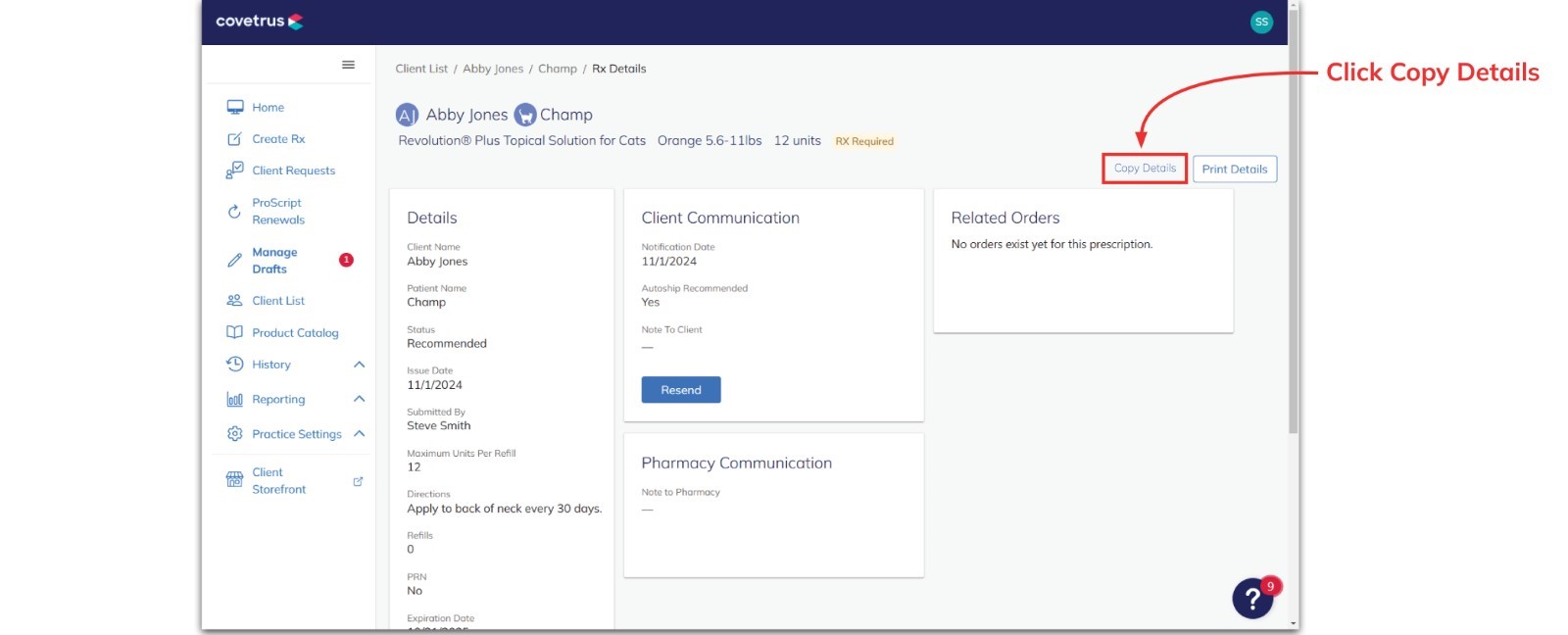
Task: Click the ProScript Renewals refresh icon
Action: [x=234, y=211]
